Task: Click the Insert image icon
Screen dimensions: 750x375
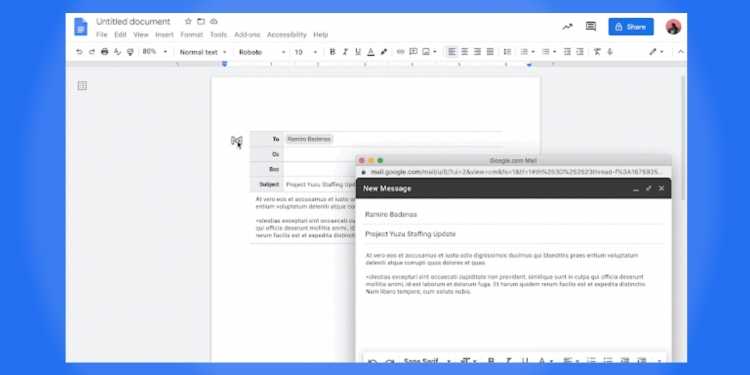Action: [426, 52]
